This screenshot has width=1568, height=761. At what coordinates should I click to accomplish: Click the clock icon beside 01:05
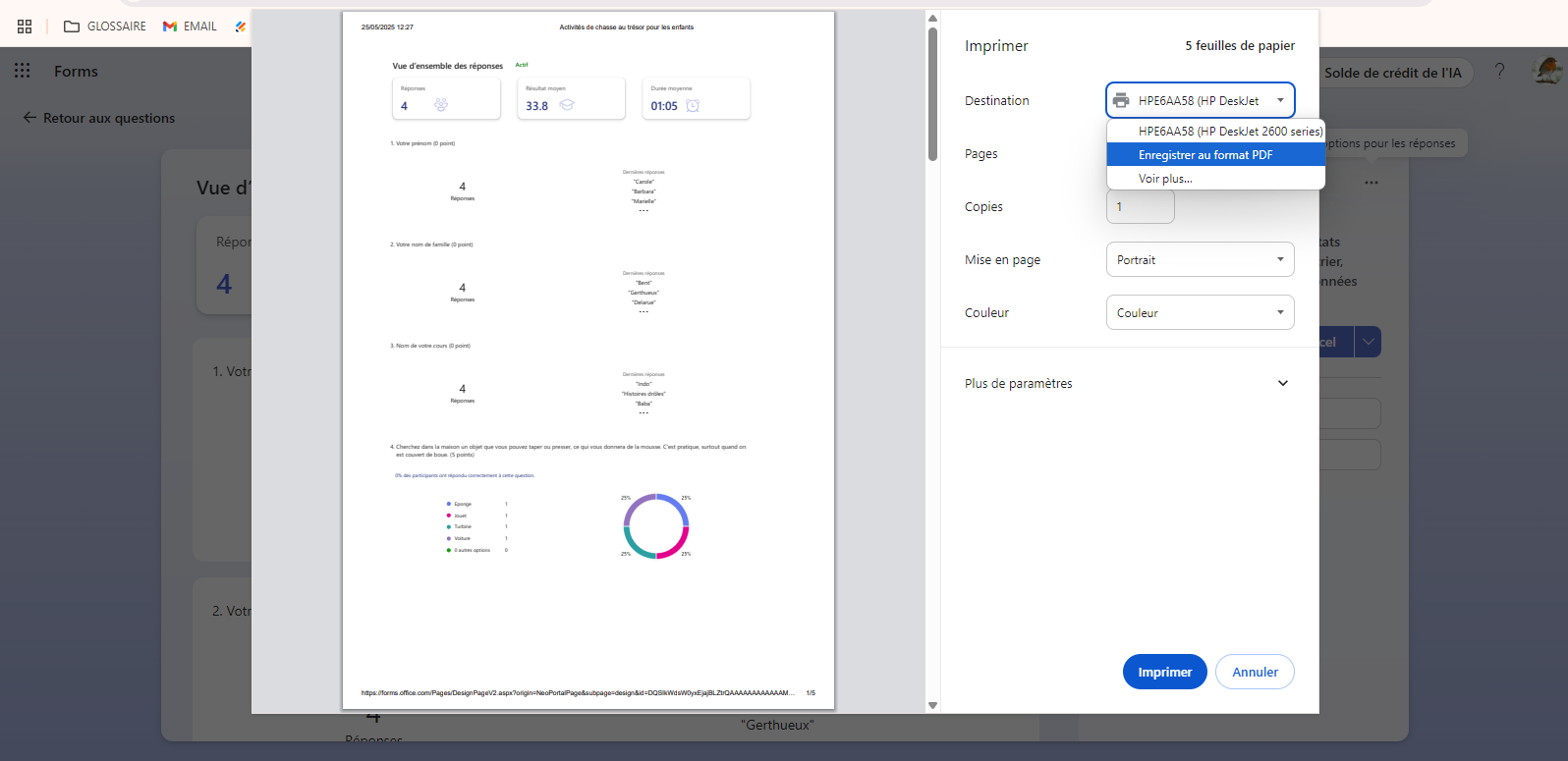[x=693, y=105]
